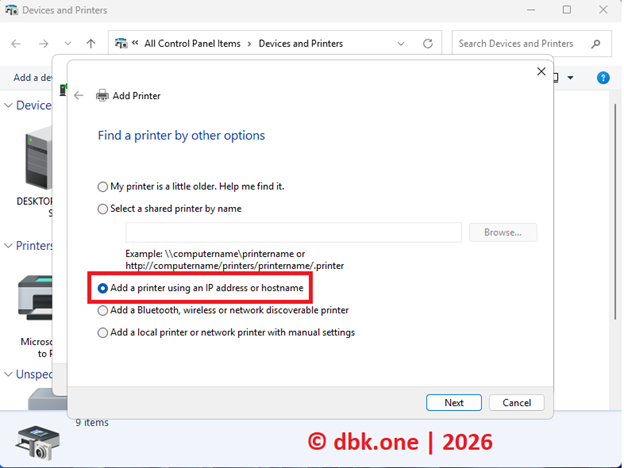Click 'Add a device' toolbar command
This screenshot has height=468, width=624.
coord(32,77)
